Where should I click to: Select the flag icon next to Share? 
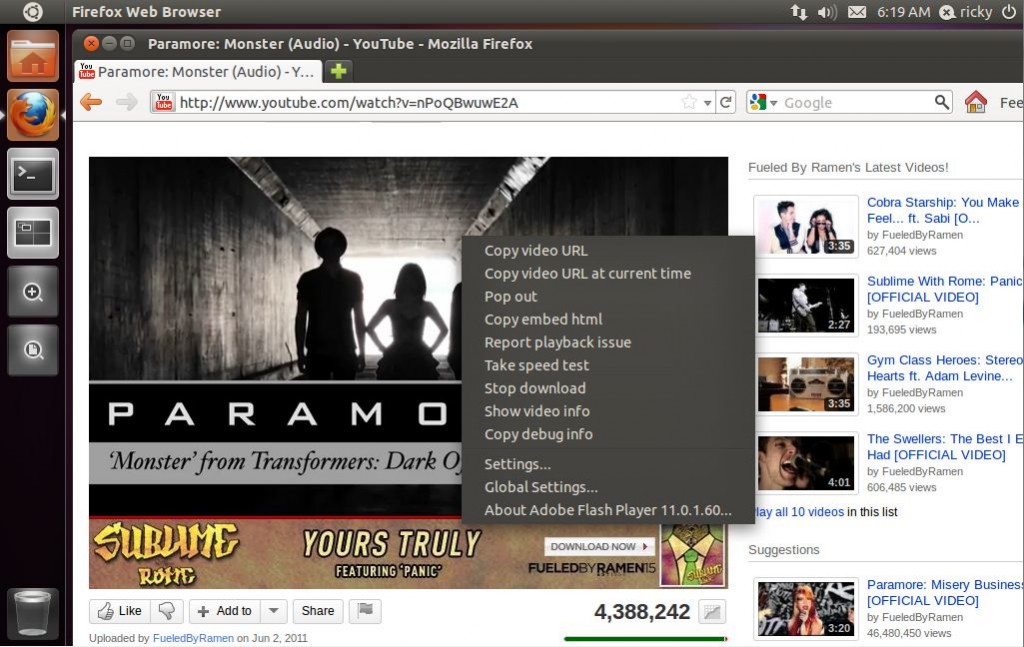[x=364, y=610]
